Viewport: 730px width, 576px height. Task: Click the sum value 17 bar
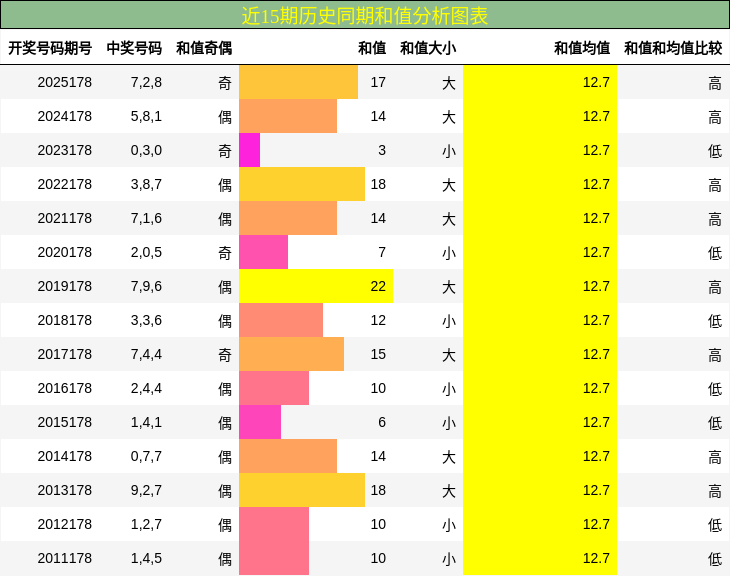point(298,82)
